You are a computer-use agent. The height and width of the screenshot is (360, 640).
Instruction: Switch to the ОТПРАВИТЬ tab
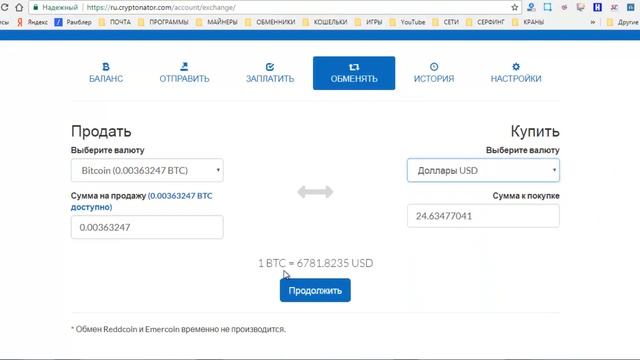[x=184, y=73]
